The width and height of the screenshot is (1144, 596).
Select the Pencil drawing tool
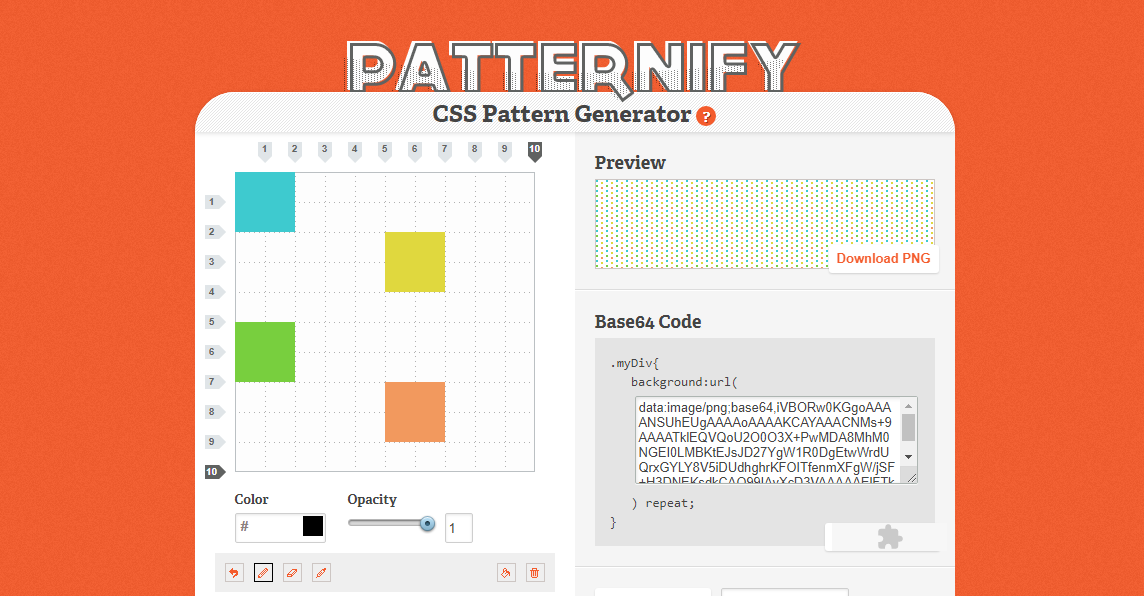263,573
